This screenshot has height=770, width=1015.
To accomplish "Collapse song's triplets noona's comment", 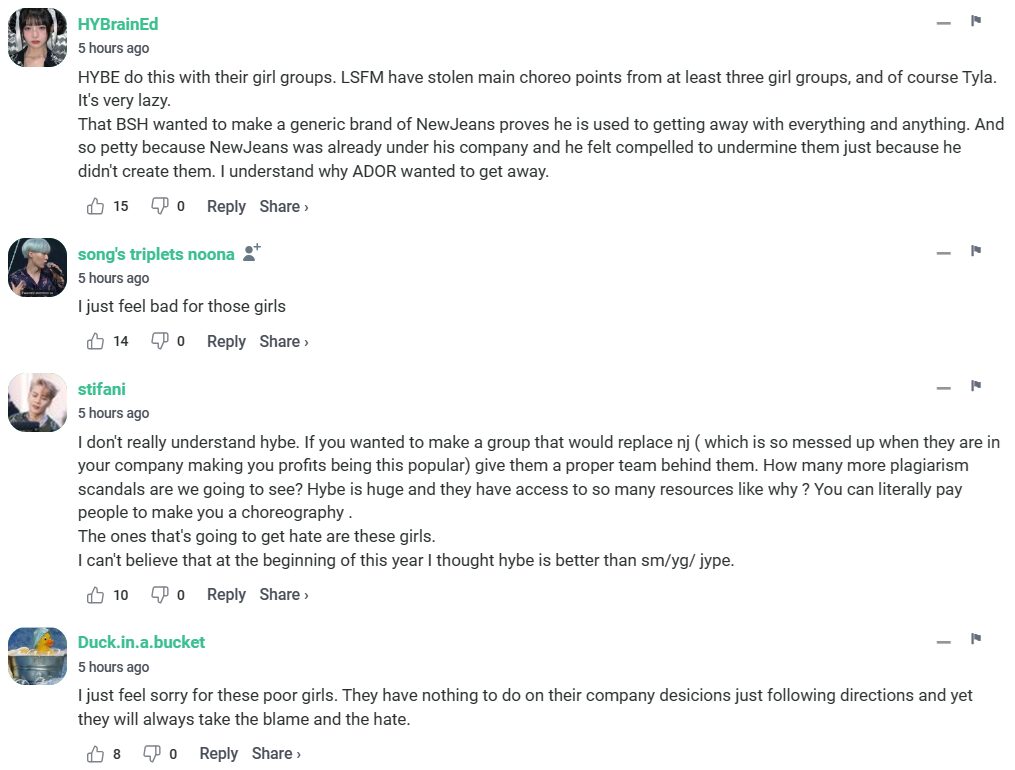I will (x=943, y=253).
